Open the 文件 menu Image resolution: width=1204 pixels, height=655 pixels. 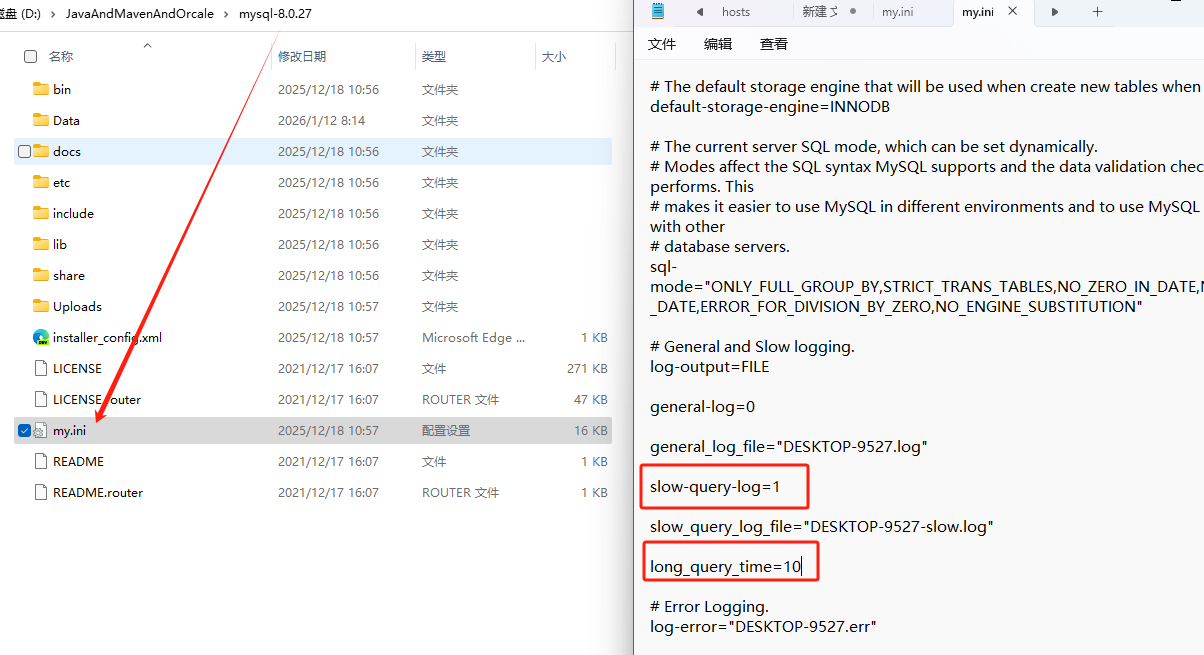662,44
